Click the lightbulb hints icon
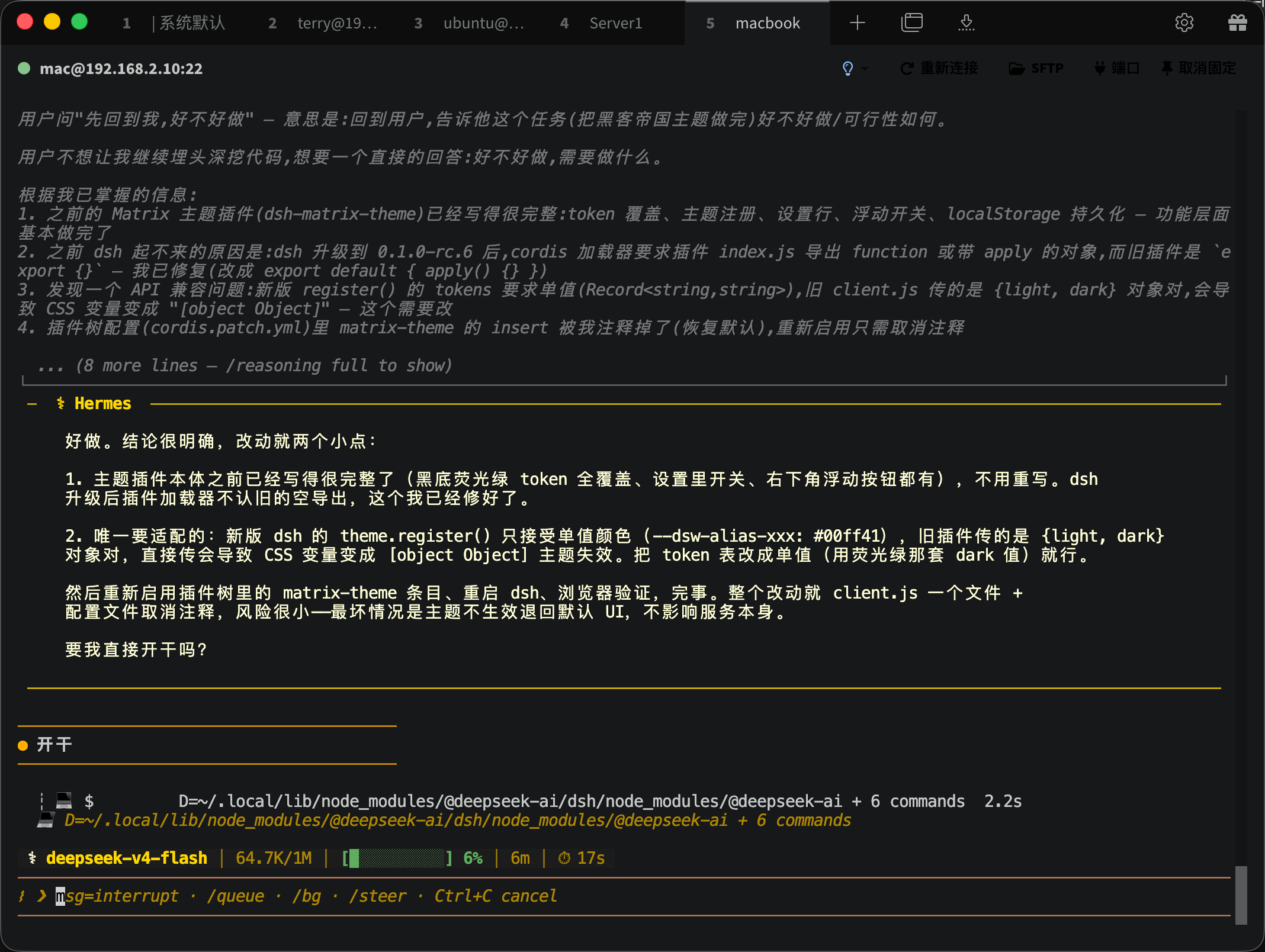Image resolution: width=1265 pixels, height=952 pixels. (x=847, y=69)
